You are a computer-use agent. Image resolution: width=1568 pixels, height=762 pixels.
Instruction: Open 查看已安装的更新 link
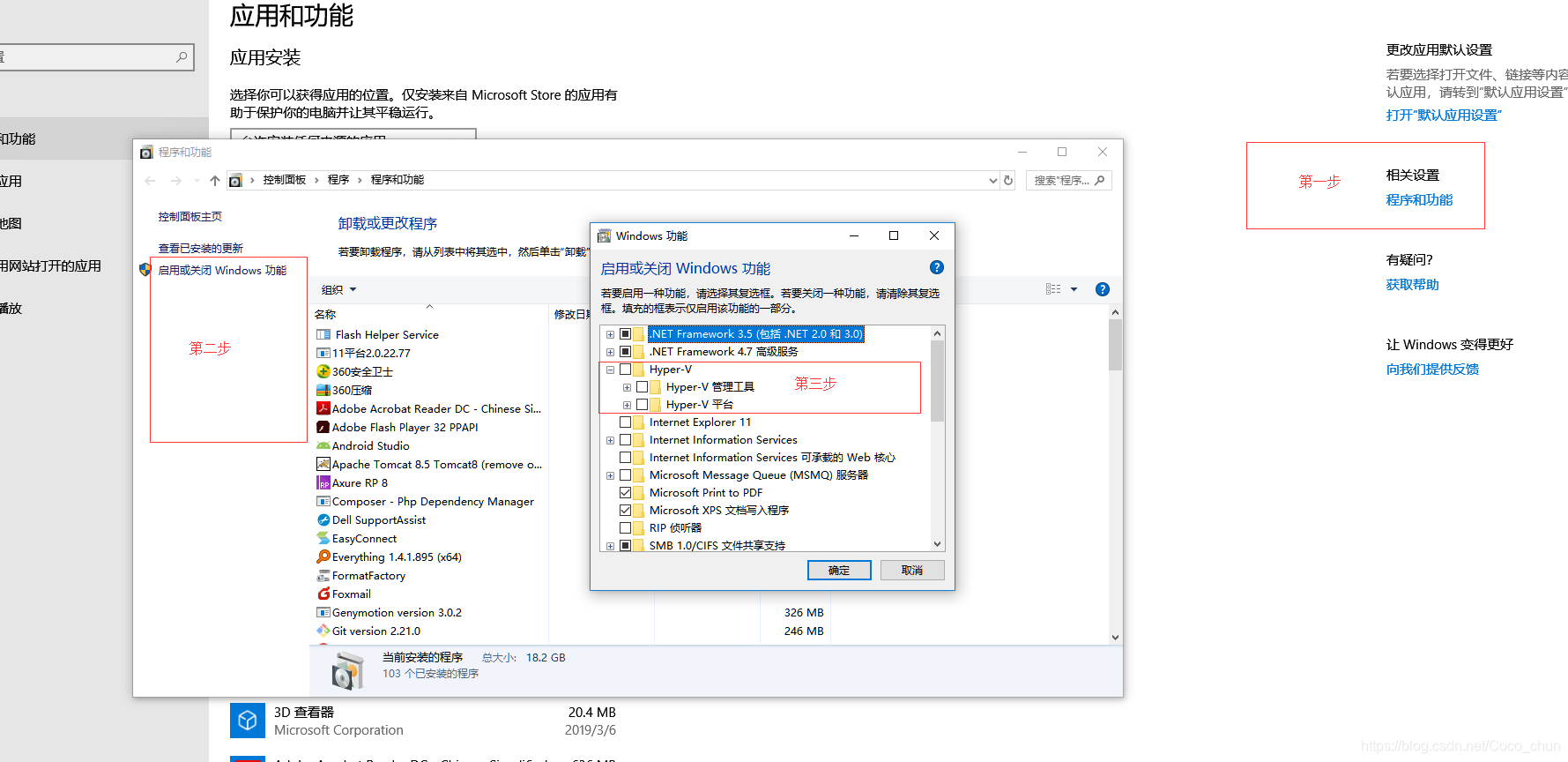[201, 249]
